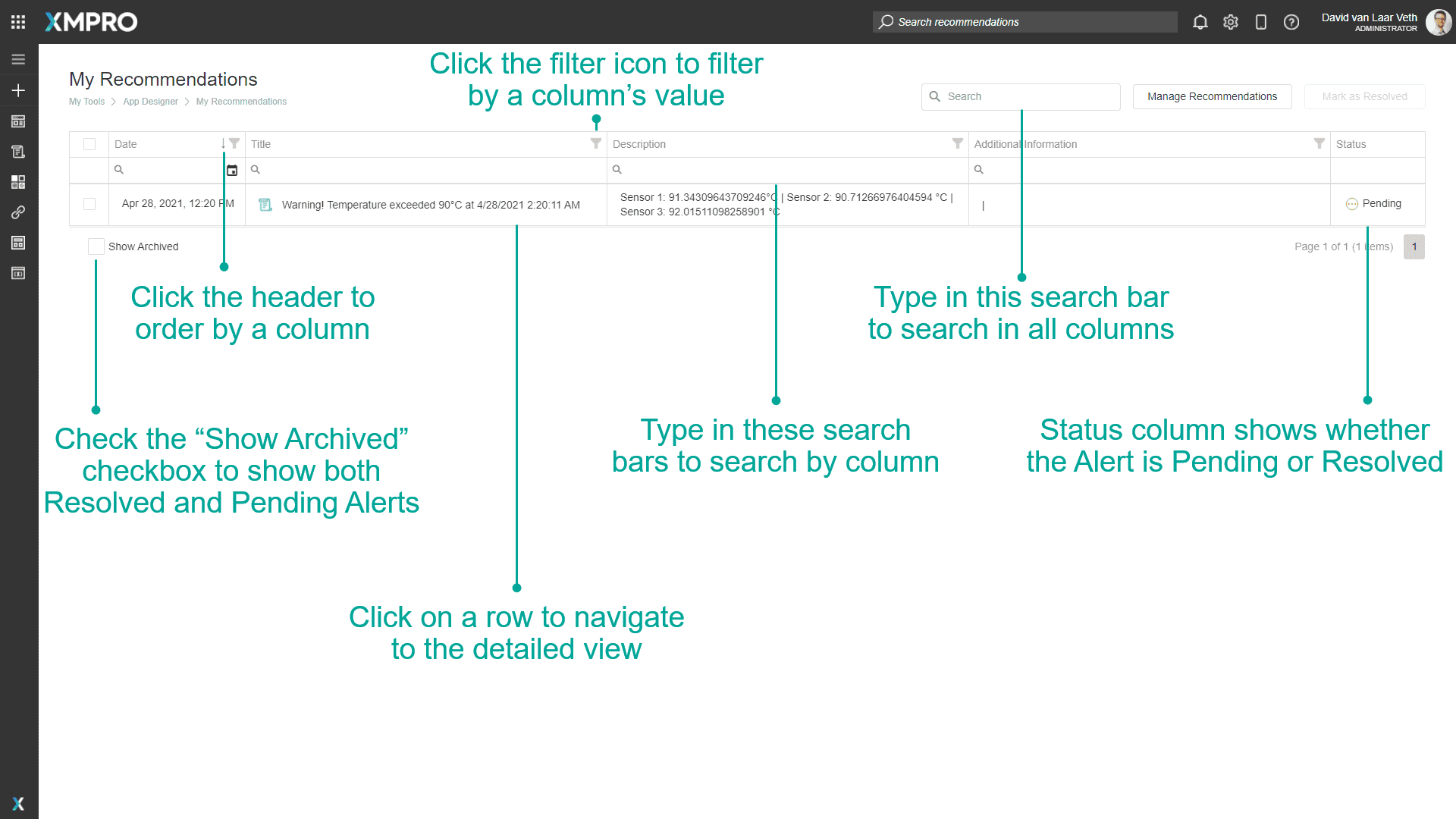Navigate to App Designer via the breadcrumb
The image size is (1456, 819).
(x=150, y=101)
